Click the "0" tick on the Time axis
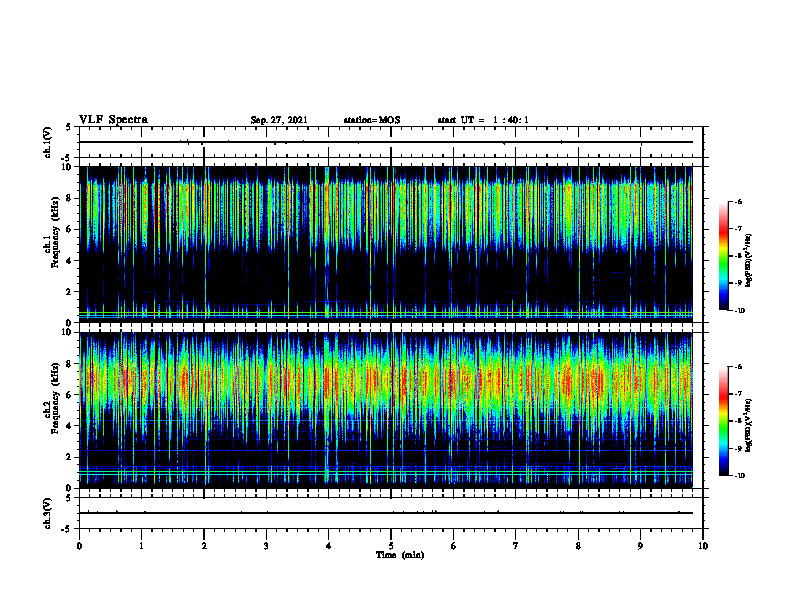Image resolution: width=792 pixels, height=612 pixels. point(79,546)
